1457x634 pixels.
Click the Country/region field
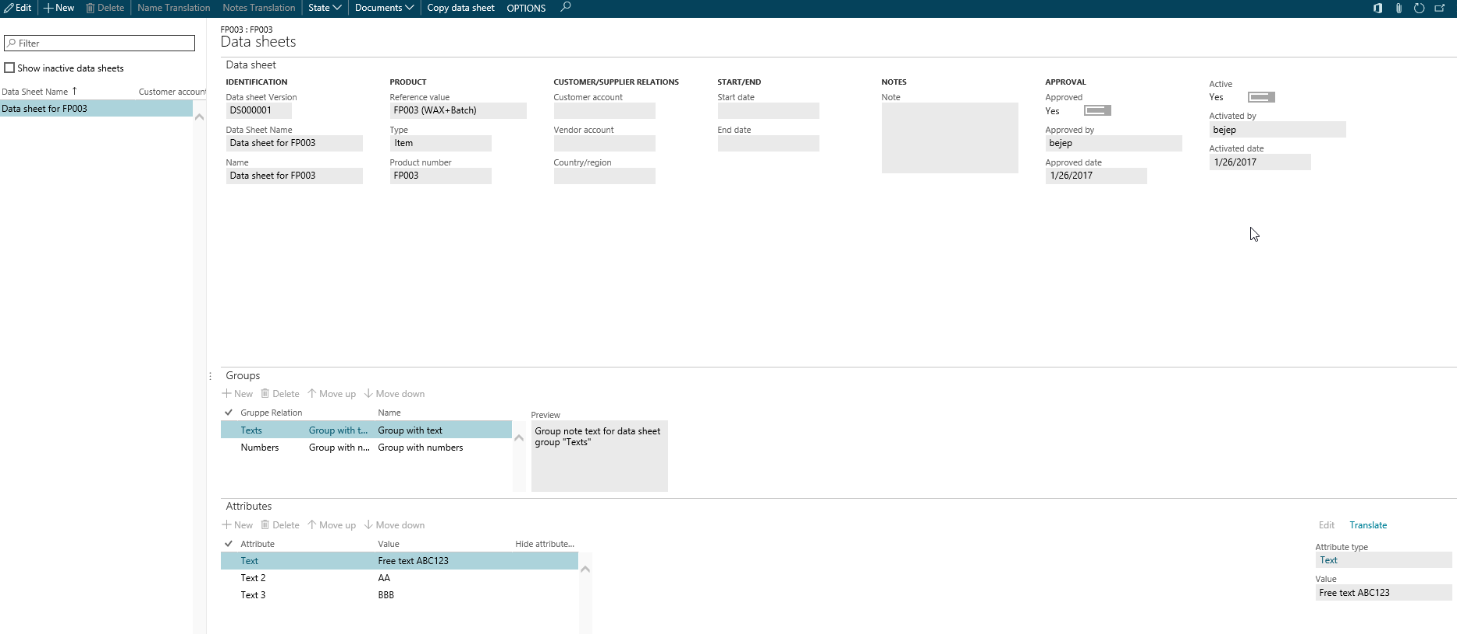click(605, 176)
